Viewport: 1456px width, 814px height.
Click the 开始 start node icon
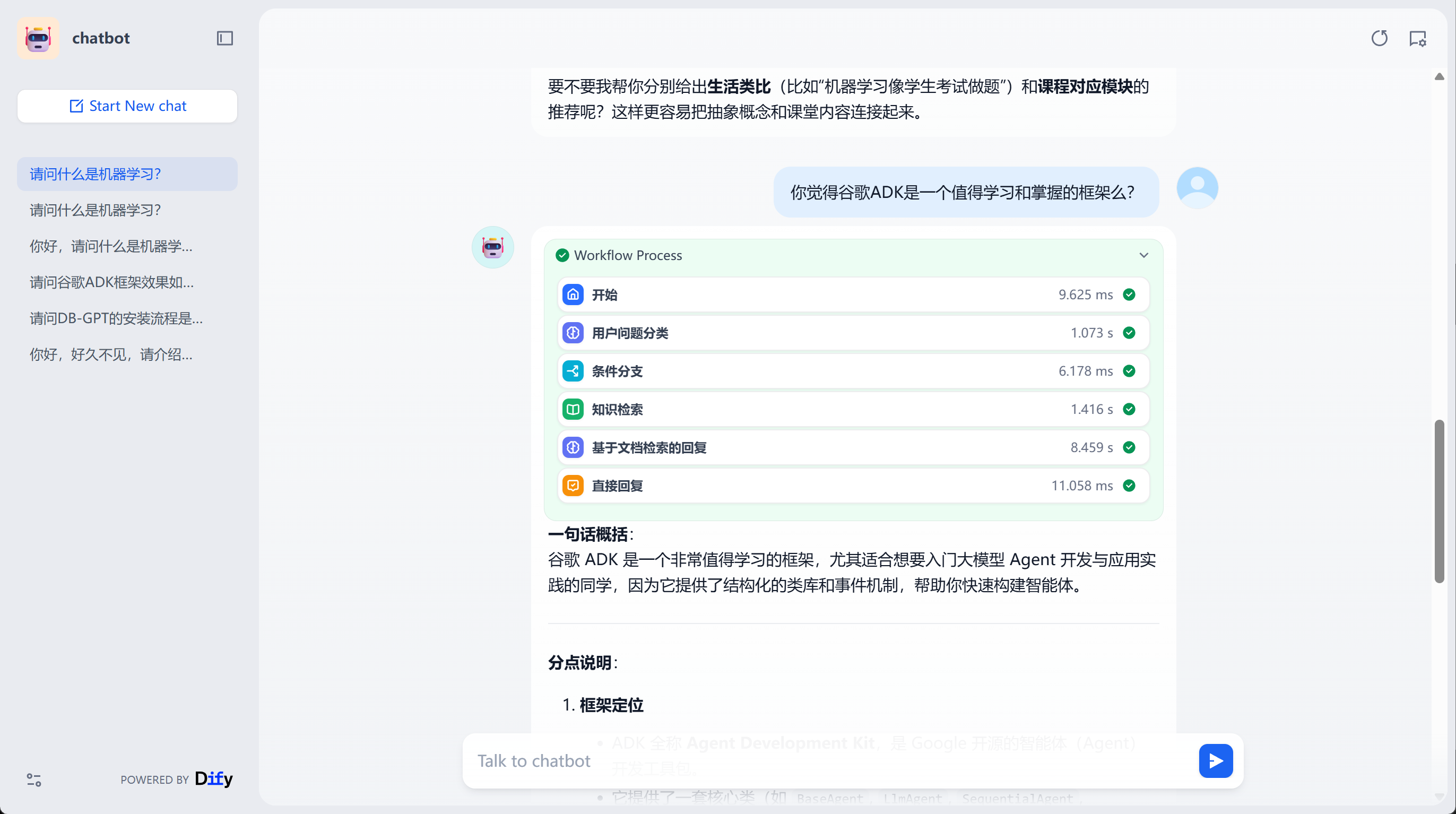pyautogui.click(x=573, y=295)
